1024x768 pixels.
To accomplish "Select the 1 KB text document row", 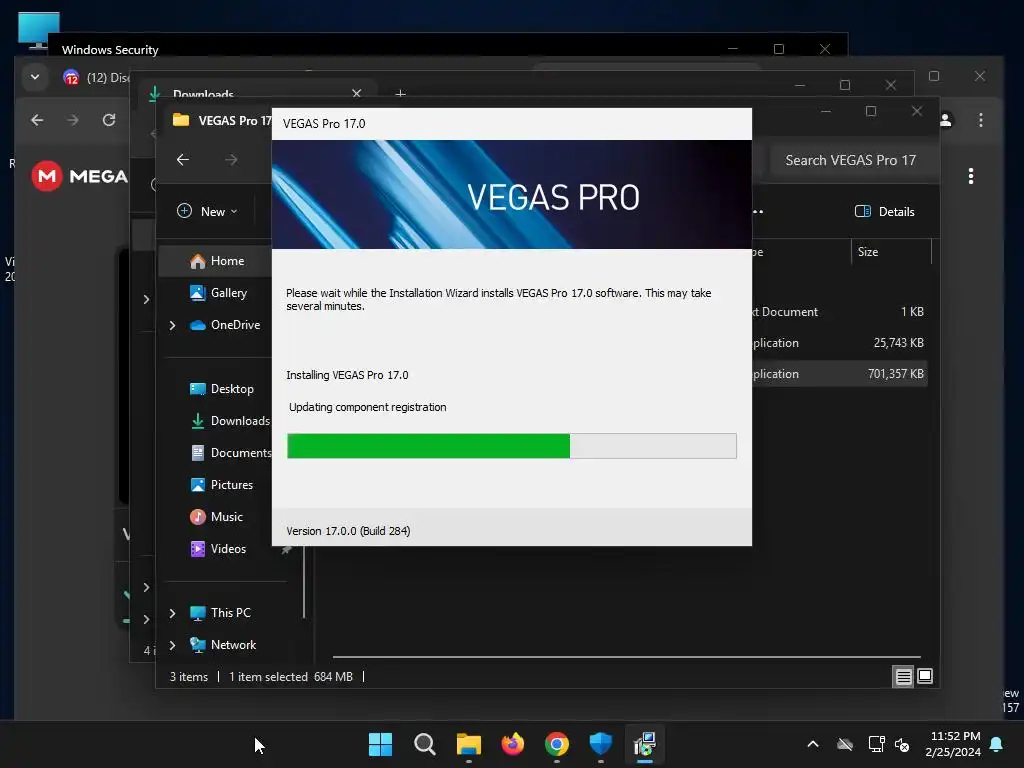I will coord(839,312).
